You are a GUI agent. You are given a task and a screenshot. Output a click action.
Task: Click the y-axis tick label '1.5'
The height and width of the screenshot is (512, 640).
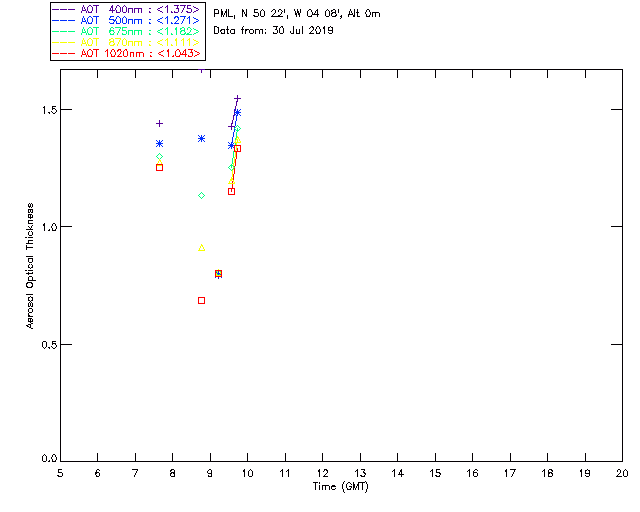pyautogui.click(x=49, y=110)
